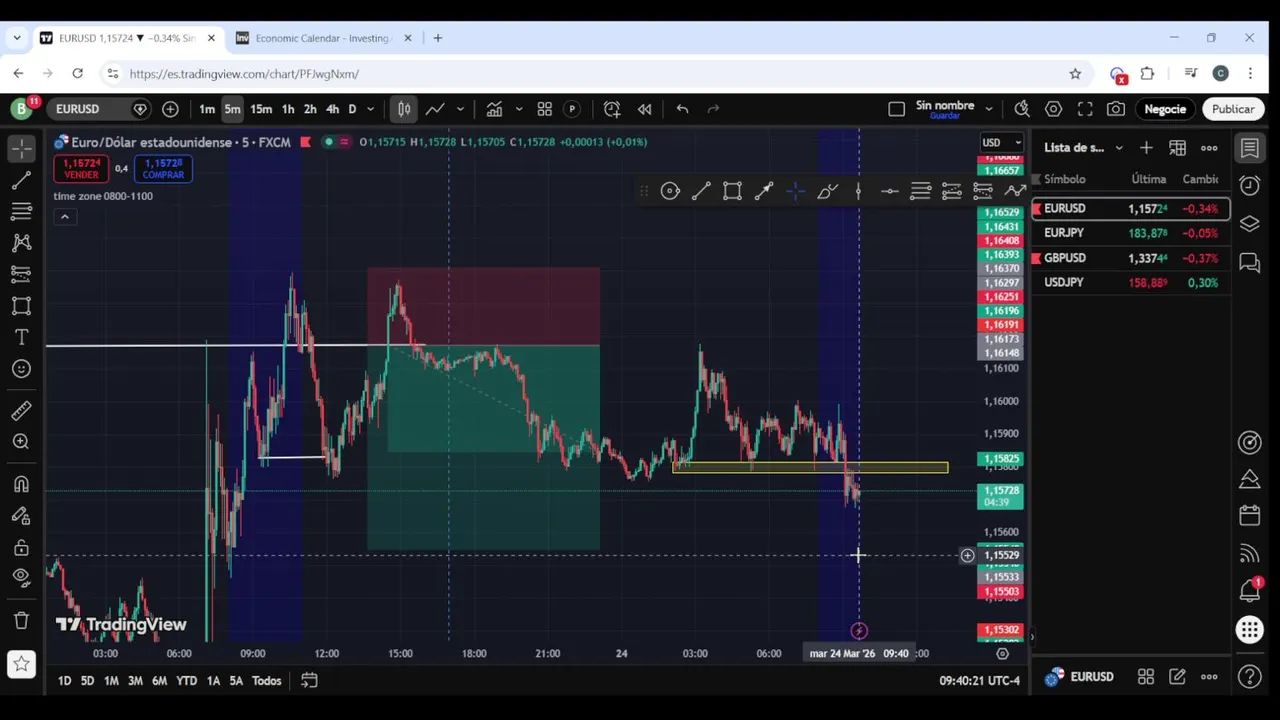The width and height of the screenshot is (1280, 720).
Task: Select the 1D date range
Action: pyautogui.click(x=64, y=681)
